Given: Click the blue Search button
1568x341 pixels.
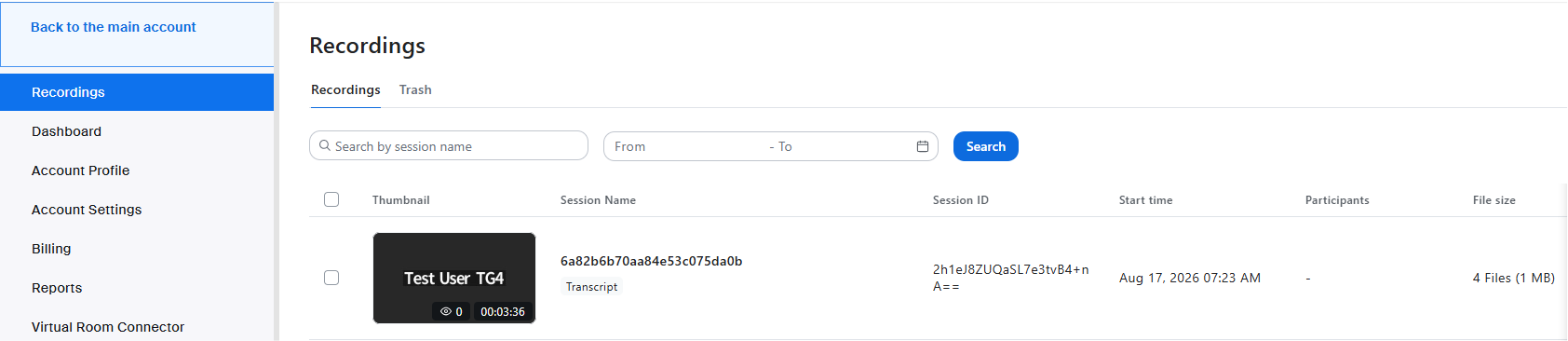Looking at the screenshot, I should [986, 146].
